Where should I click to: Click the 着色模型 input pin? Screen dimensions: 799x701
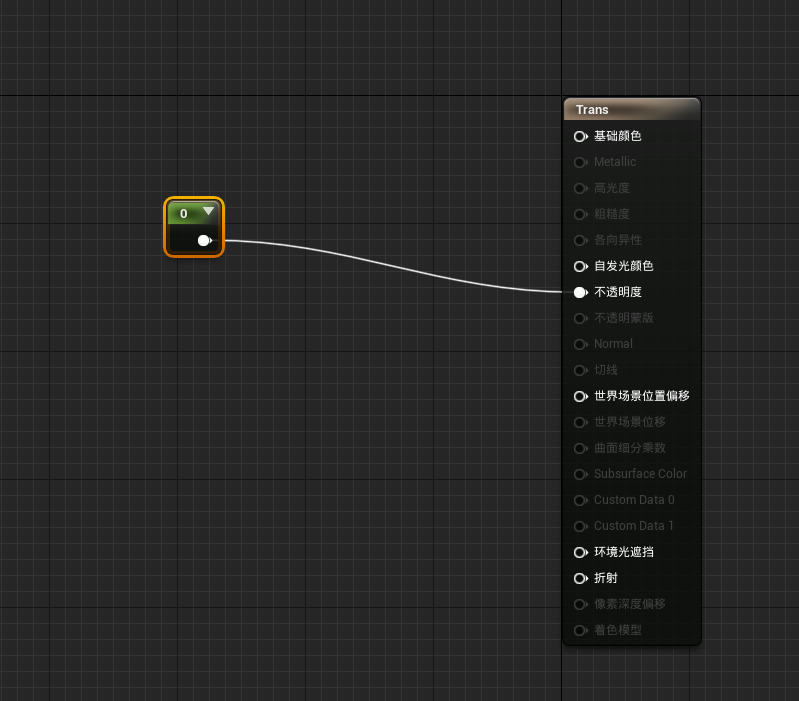[580, 630]
